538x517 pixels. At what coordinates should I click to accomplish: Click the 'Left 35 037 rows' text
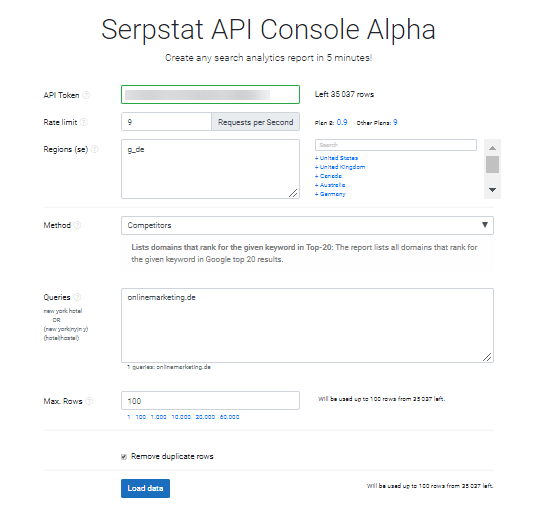(x=344, y=94)
